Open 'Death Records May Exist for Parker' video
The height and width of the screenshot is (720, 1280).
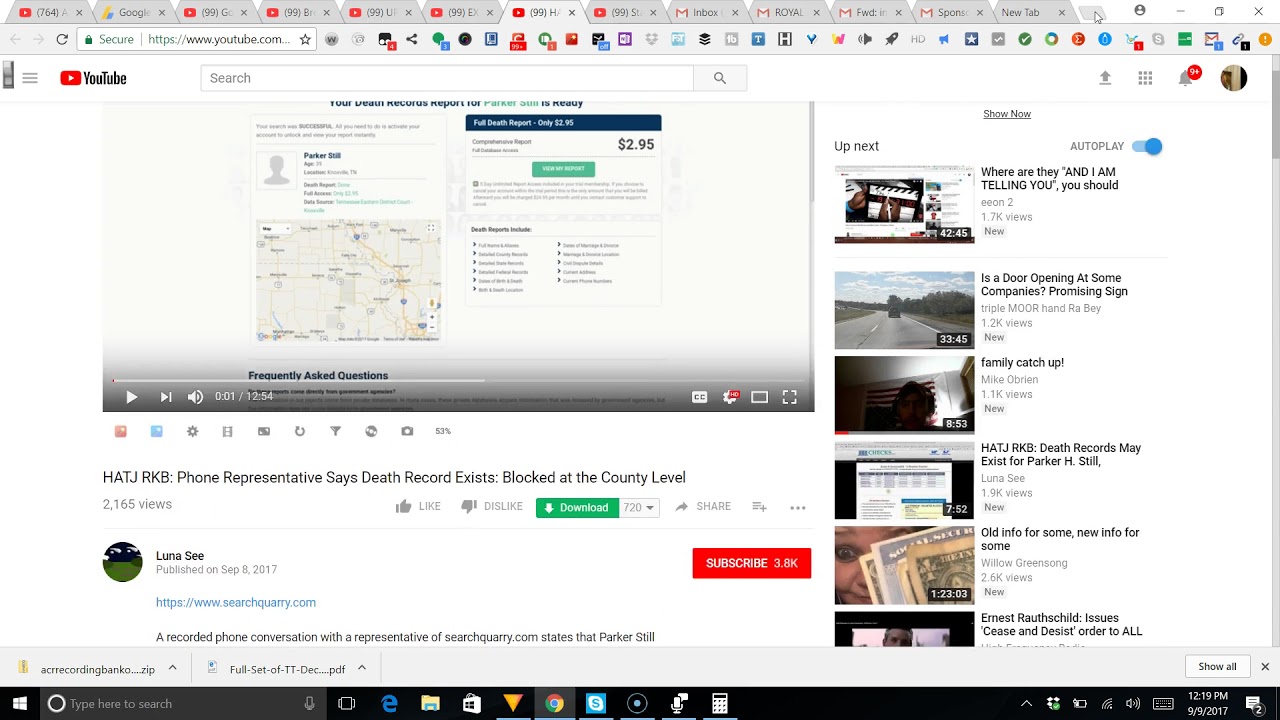[1061, 455]
